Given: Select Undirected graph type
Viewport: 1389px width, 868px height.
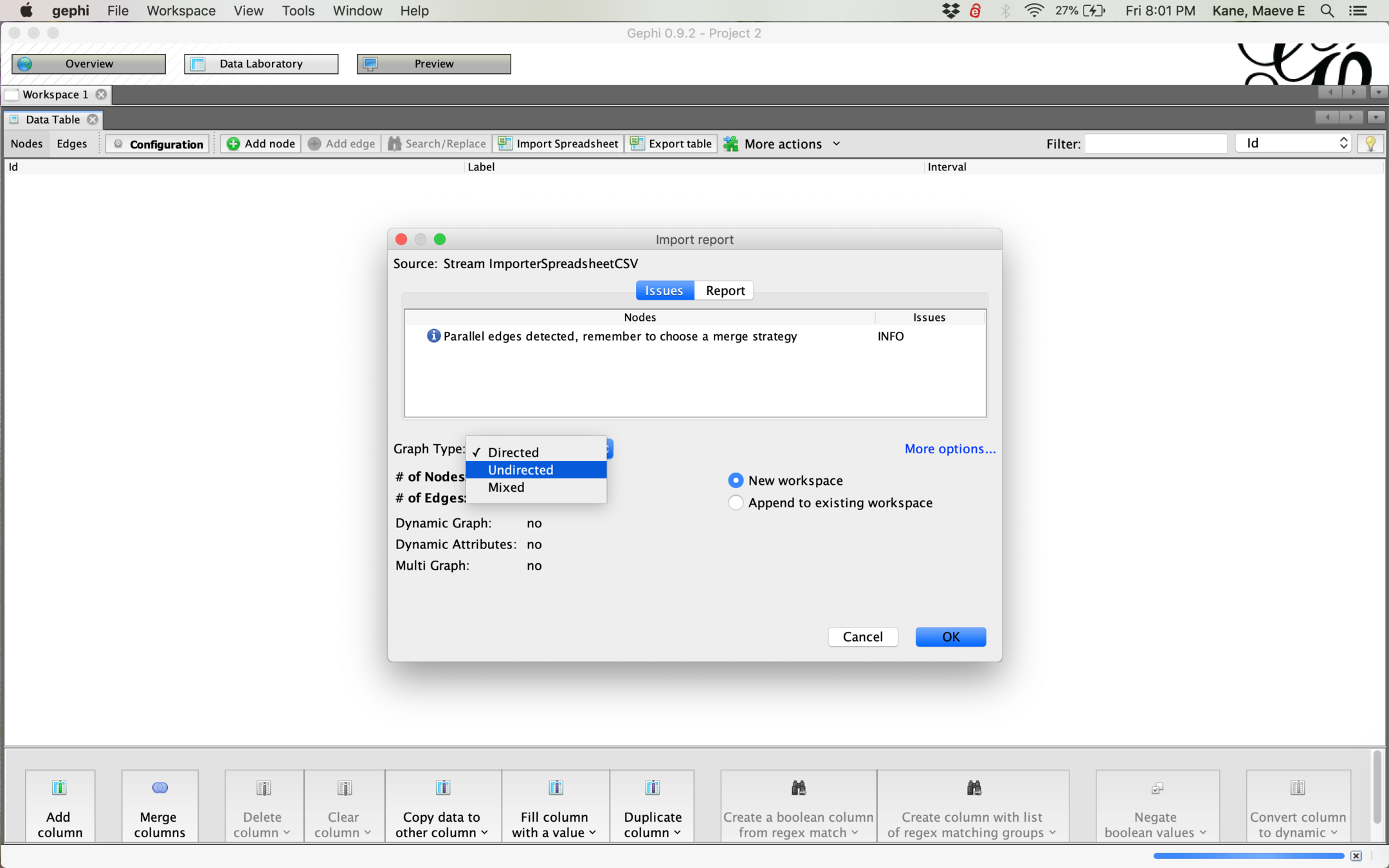Looking at the screenshot, I should 520,470.
